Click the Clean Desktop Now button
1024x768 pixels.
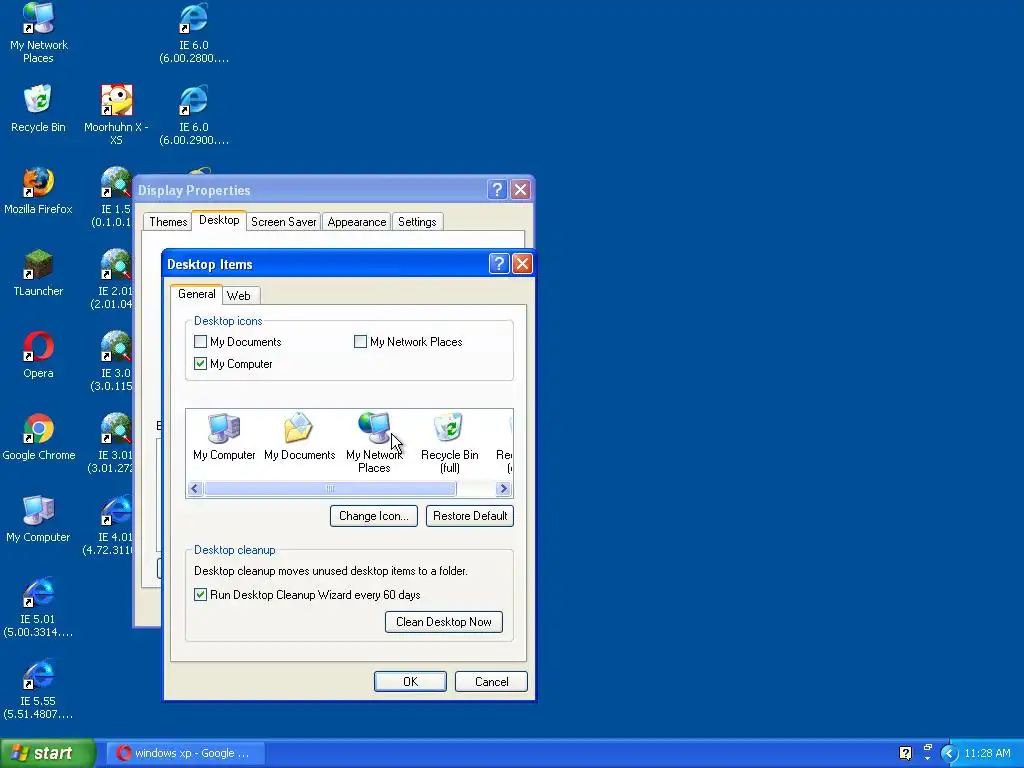tap(443, 622)
